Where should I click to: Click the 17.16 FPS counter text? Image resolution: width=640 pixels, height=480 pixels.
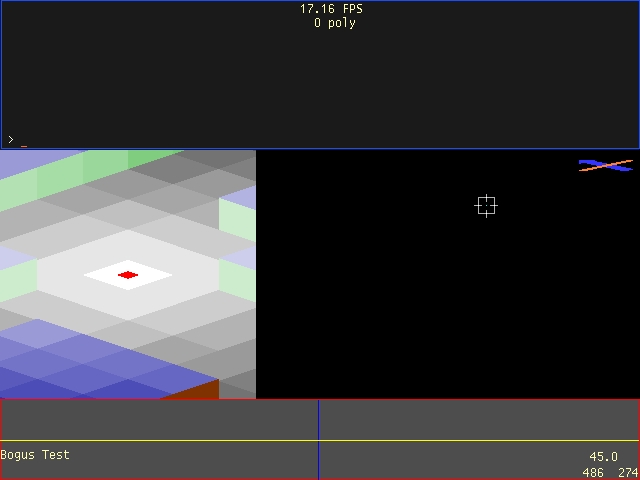[x=331, y=9]
